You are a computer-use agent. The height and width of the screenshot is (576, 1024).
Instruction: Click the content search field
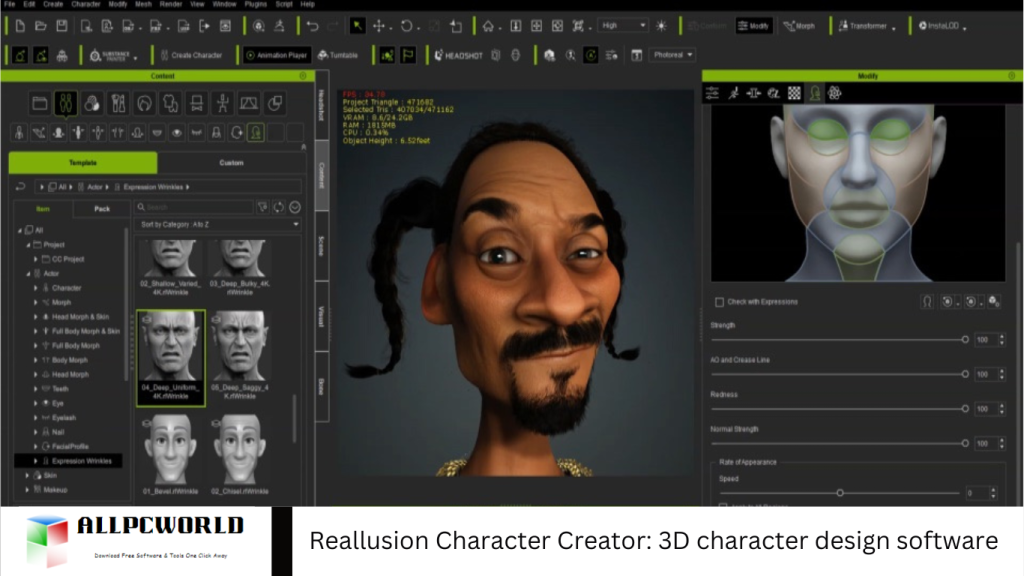pyautogui.click(x=195, y=207)
